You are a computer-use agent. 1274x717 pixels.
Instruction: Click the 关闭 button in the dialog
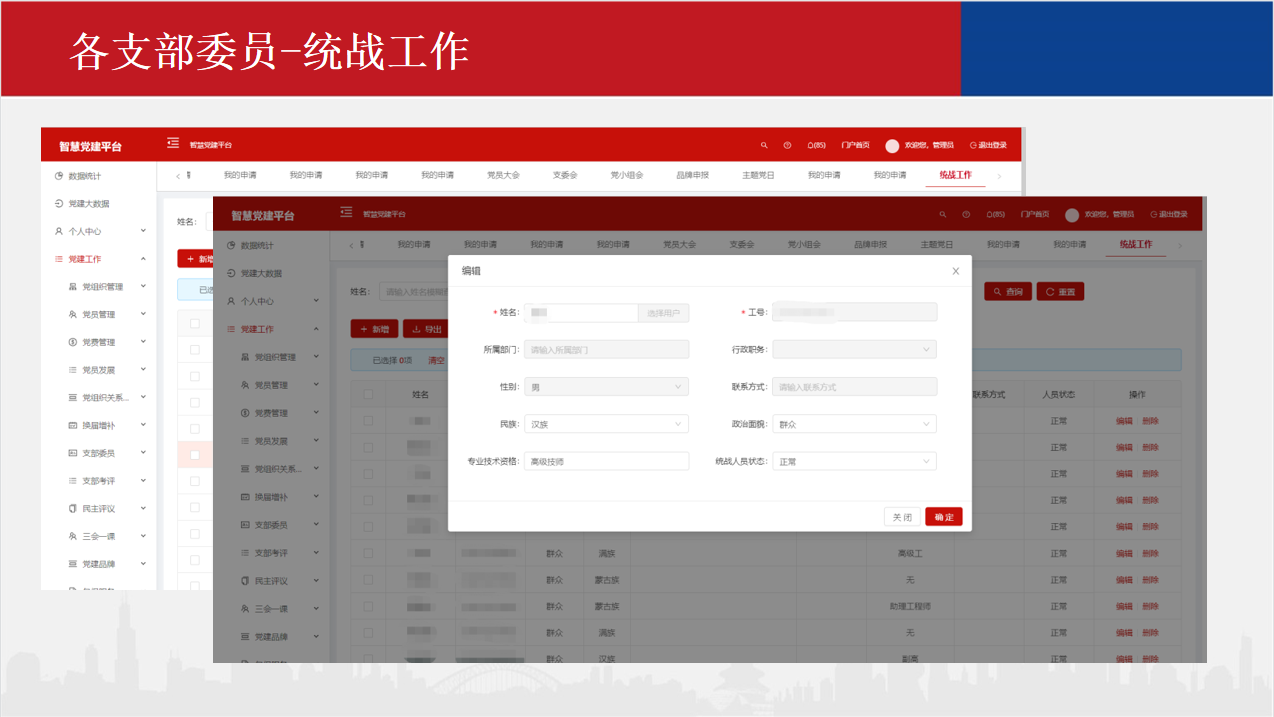902,517
